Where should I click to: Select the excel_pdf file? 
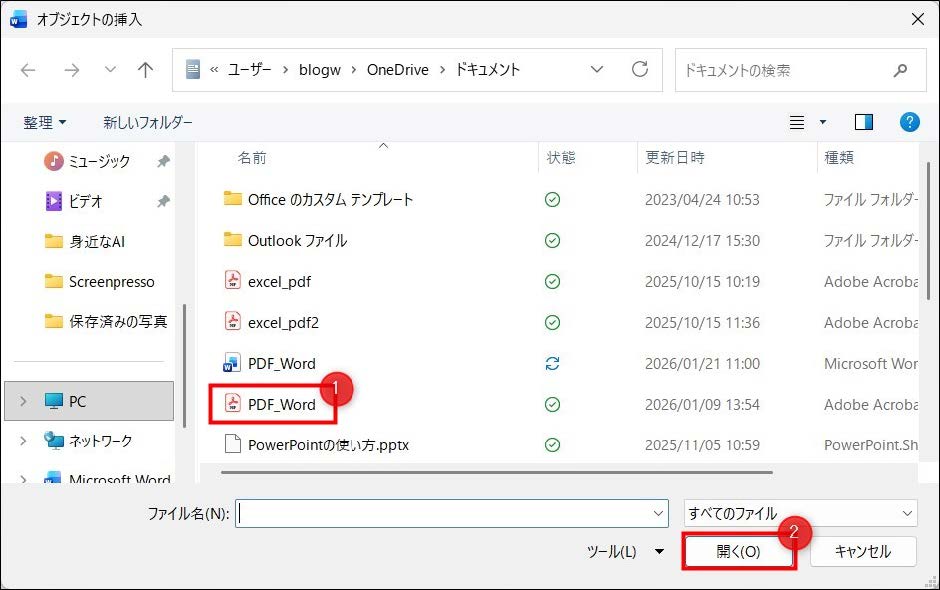coord(279,282)
